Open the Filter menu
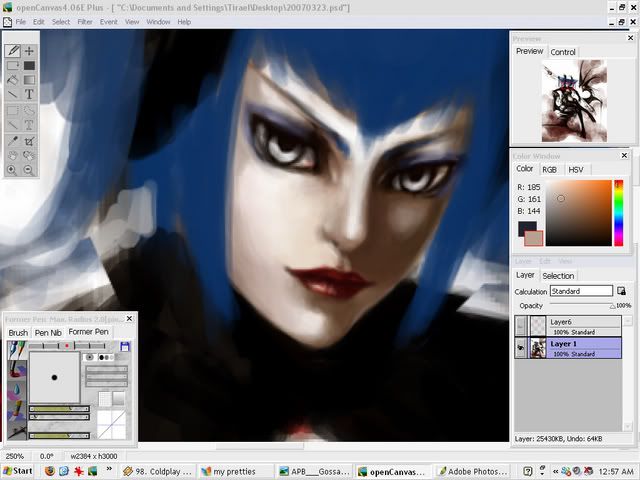 (x=85, y=22)
